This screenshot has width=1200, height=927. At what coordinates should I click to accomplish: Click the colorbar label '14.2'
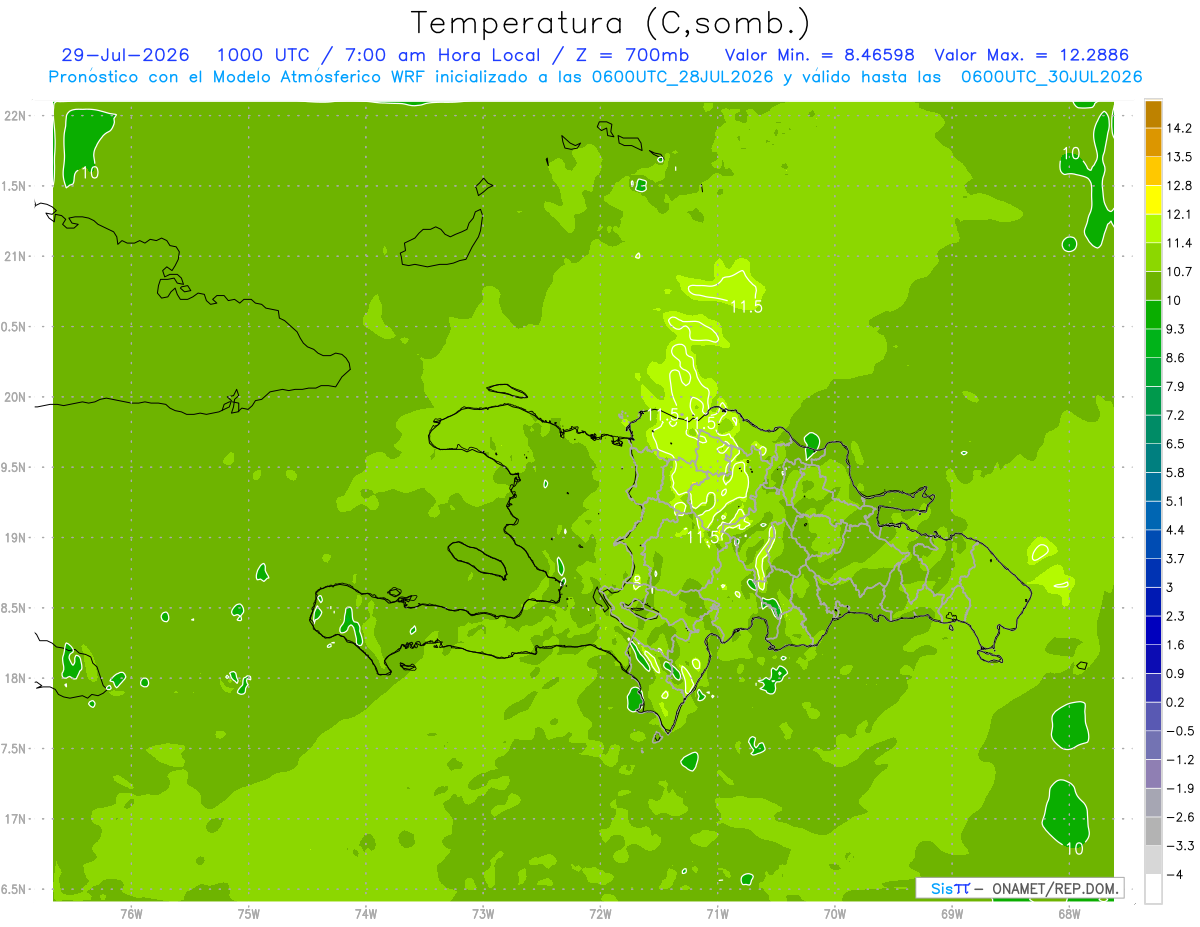[1179, 128]
